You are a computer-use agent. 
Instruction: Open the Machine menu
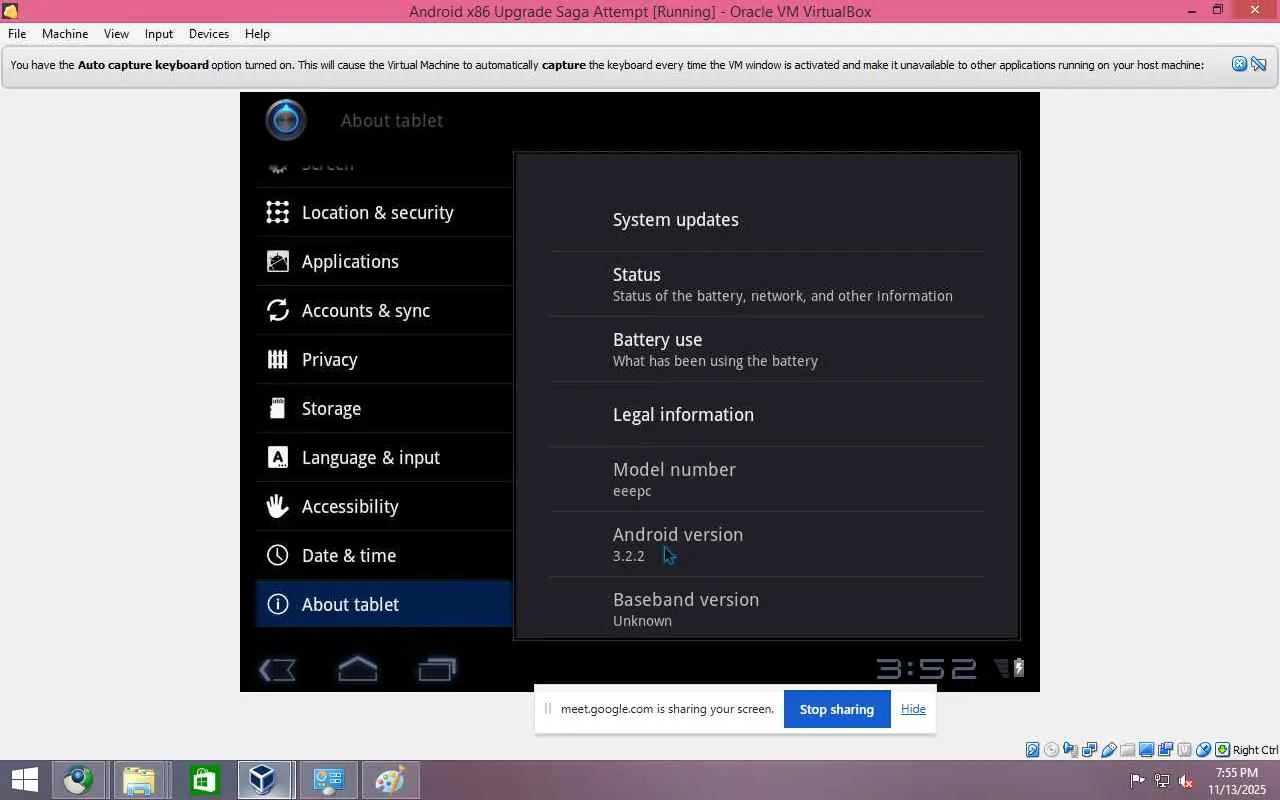(x=65, y=33)
